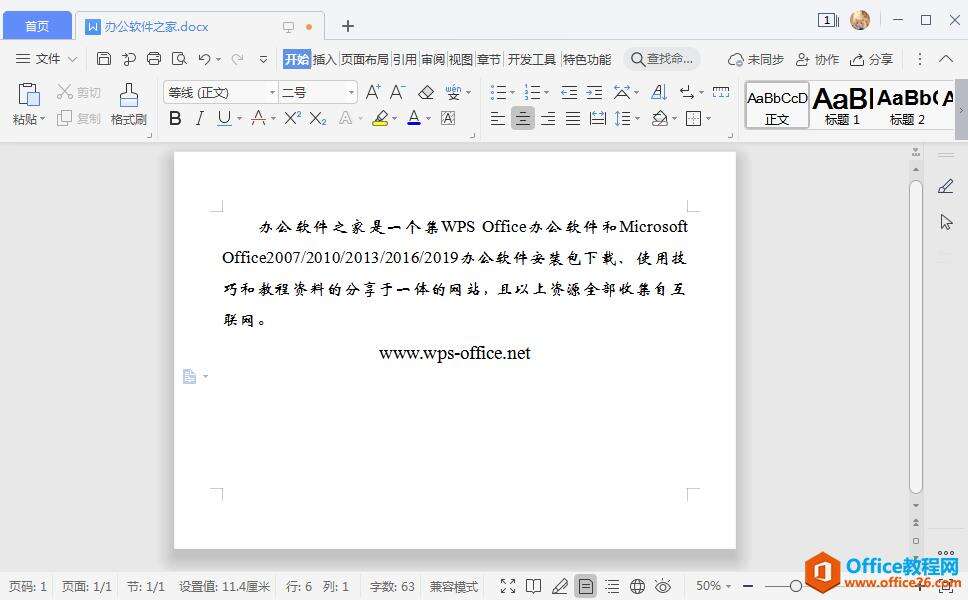Open borders dropdown
The width and height of the screenshot is (968, 600).
(x=708, y=118)
